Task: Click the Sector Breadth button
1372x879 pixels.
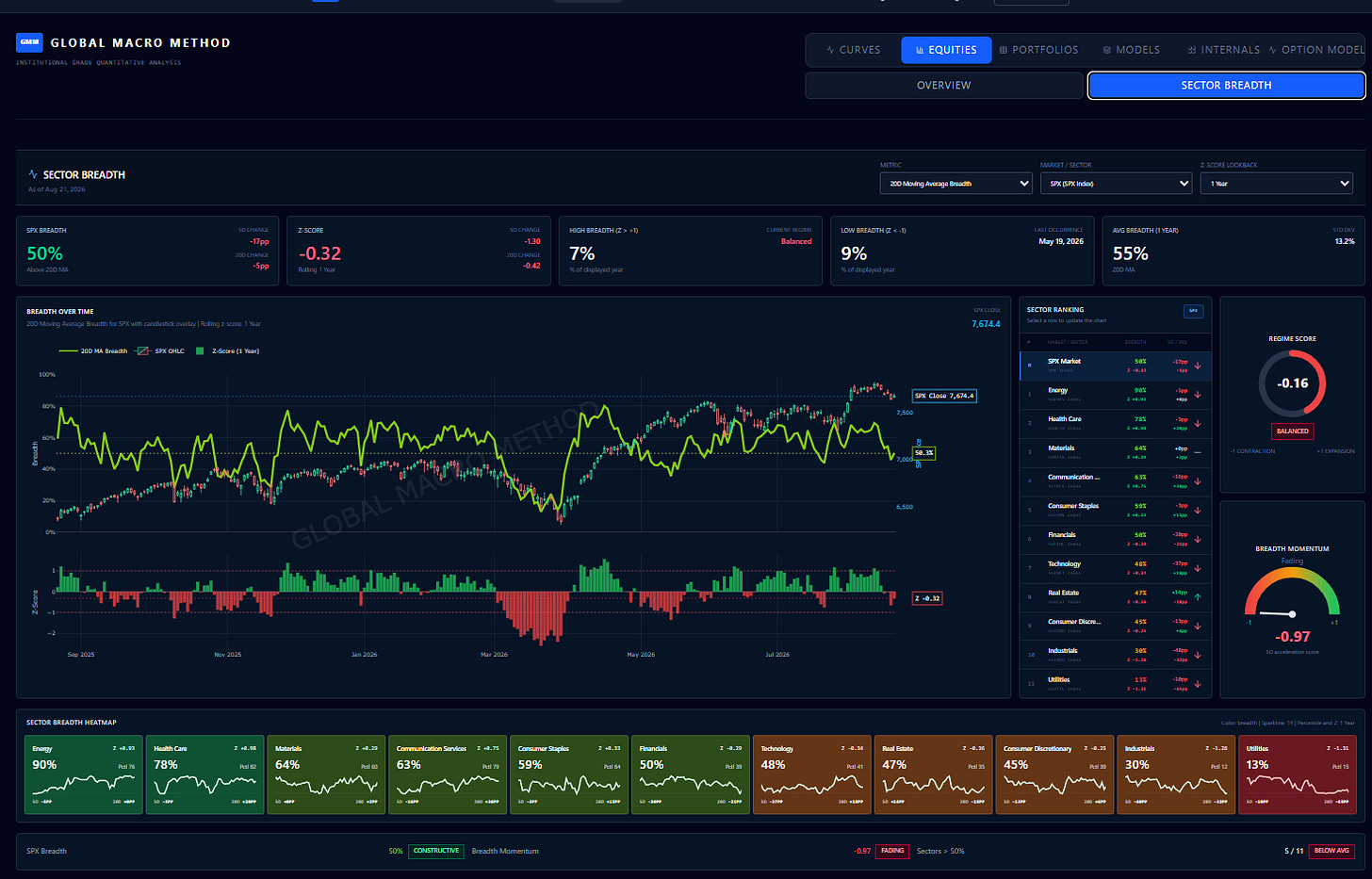Action: pyautogui.click(x=1226, y=85)
